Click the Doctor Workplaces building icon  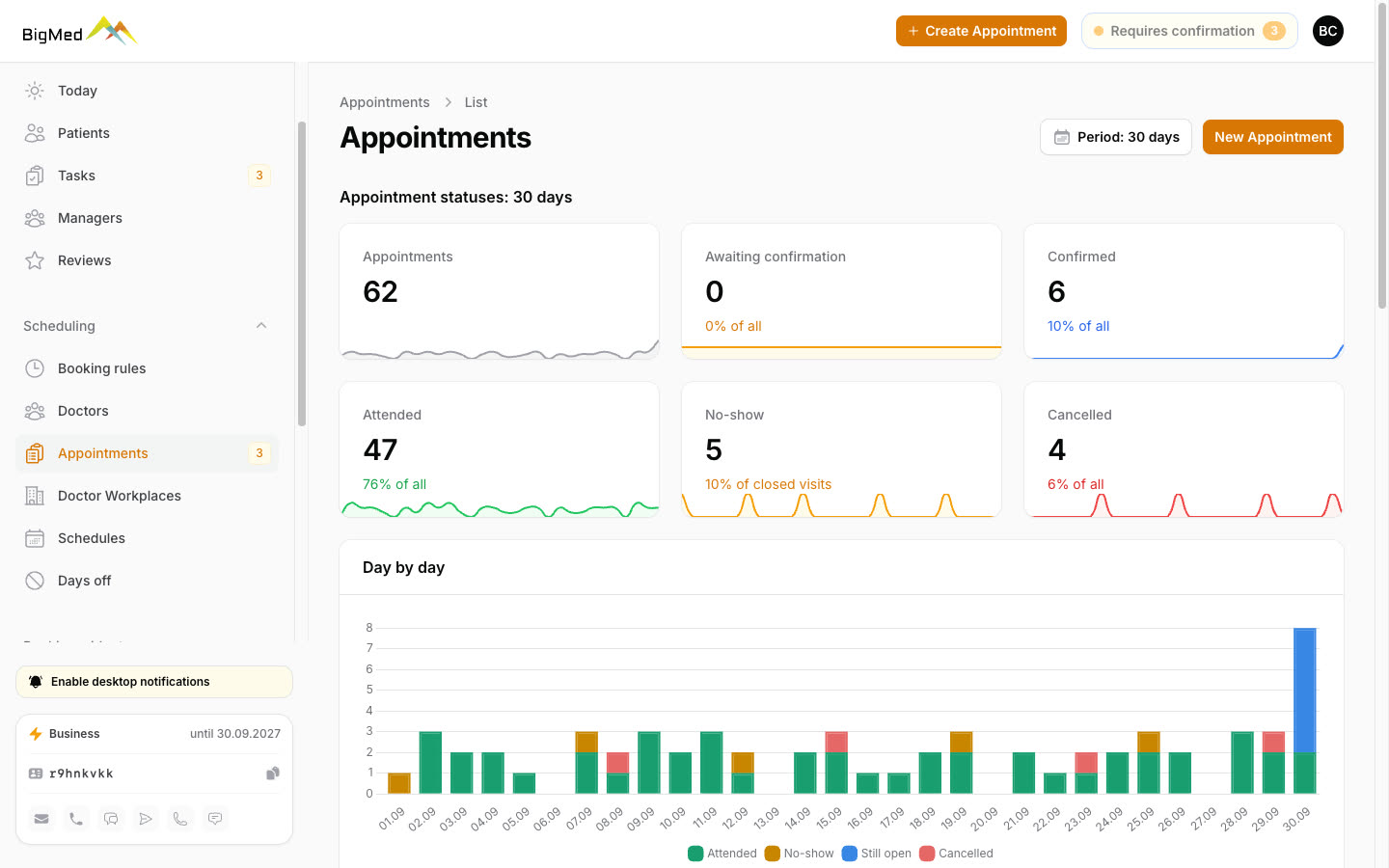35,496
